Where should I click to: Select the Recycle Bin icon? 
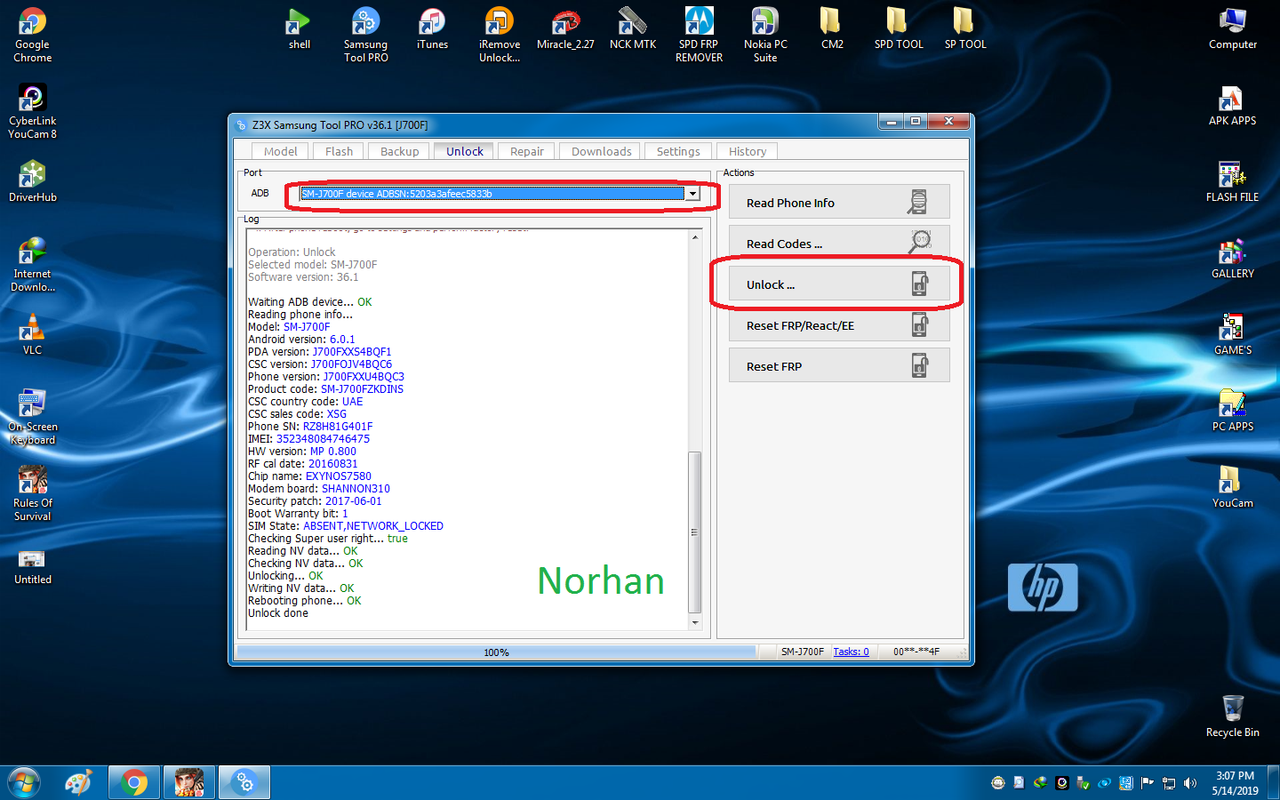click(x=1232, y=716)
